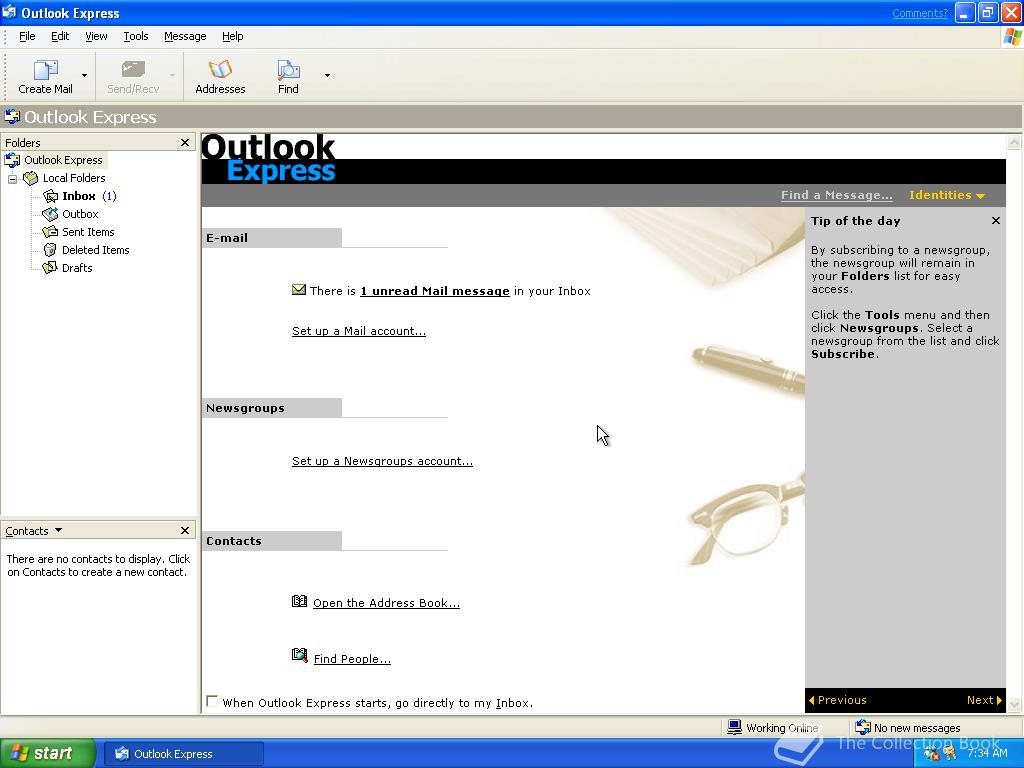This screenshot has height=768, width=1024.
Task: Show the Next tip
Action: [x=984, y=700]
